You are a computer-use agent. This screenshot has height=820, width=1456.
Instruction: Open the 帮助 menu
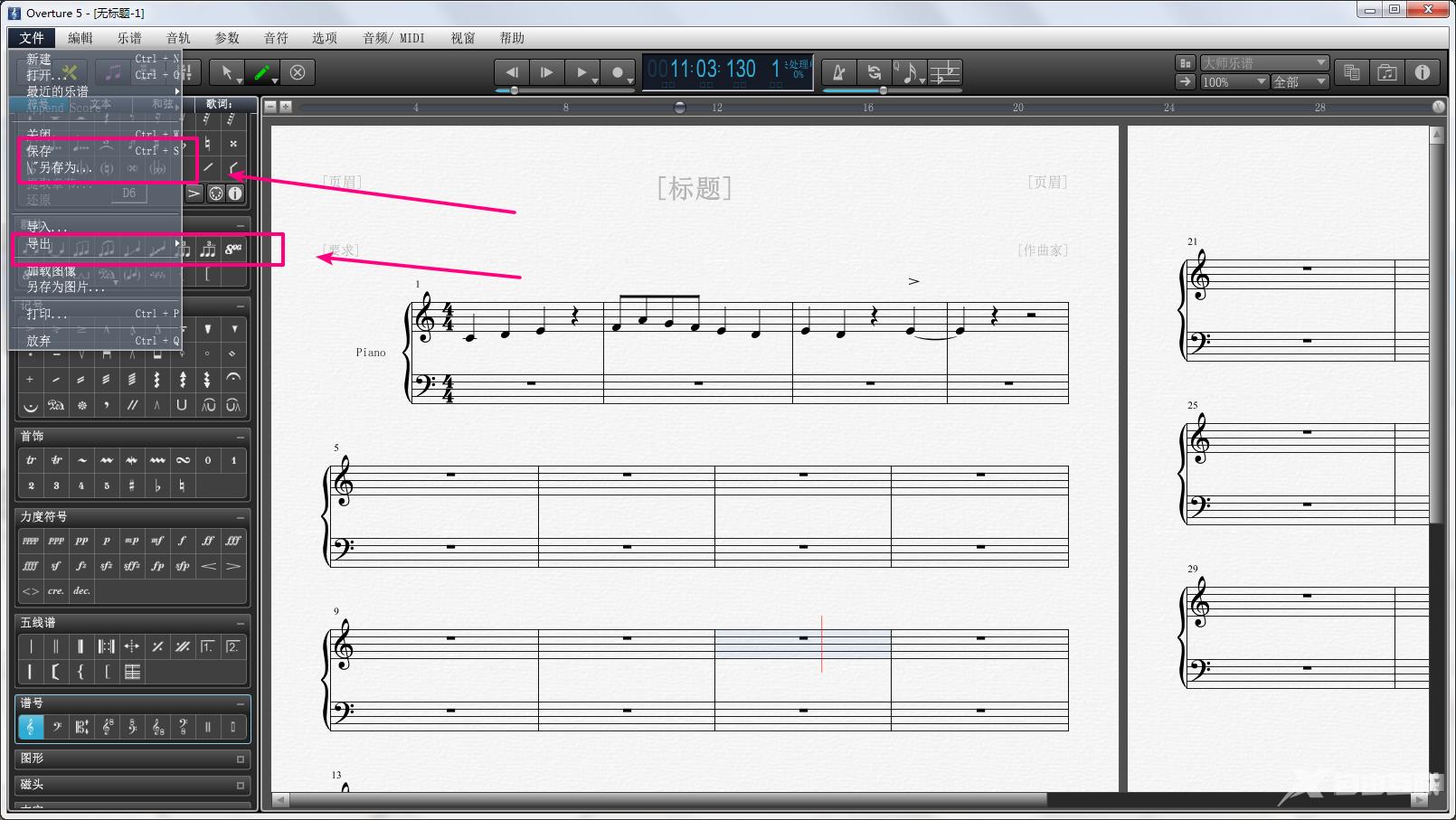click(x=512, y=38)
